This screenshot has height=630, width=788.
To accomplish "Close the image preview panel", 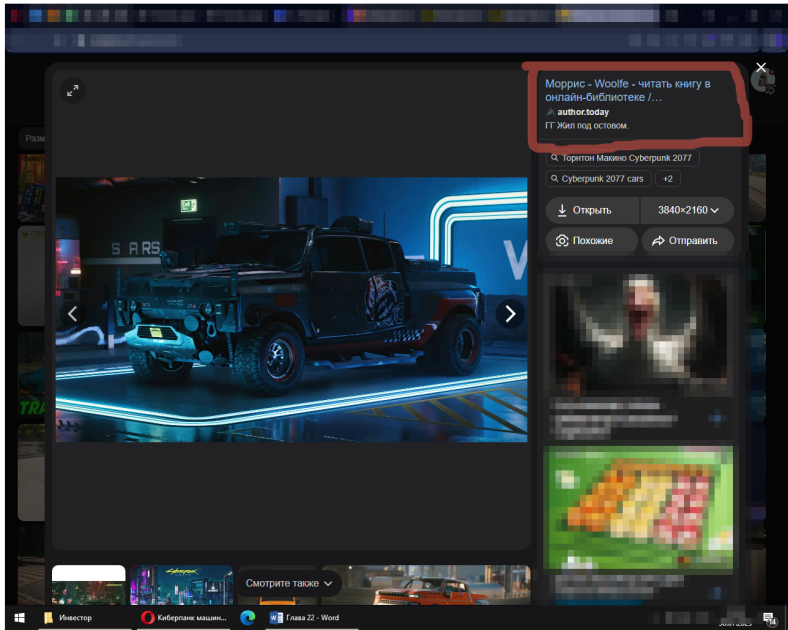I will (x=761, y=67).
